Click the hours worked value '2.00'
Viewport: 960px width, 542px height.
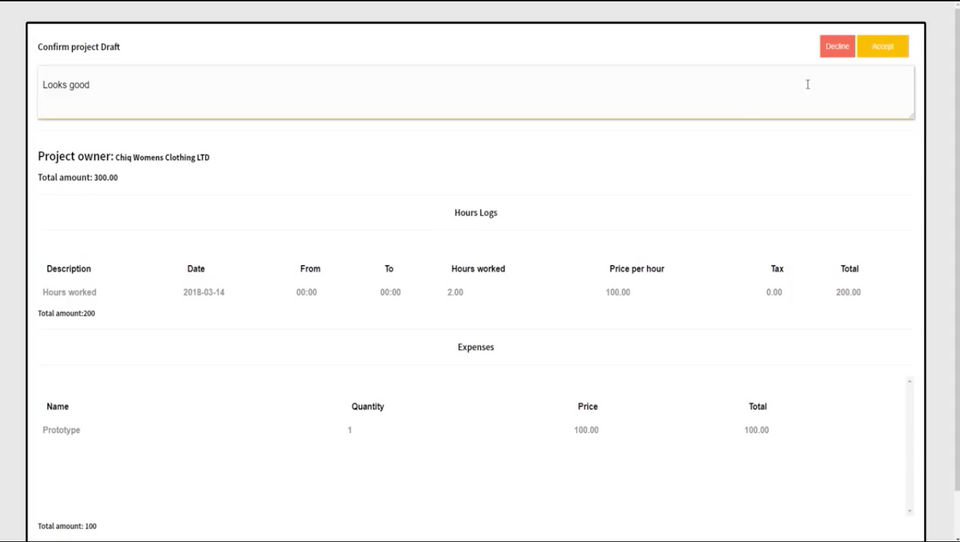coord(456,292)
